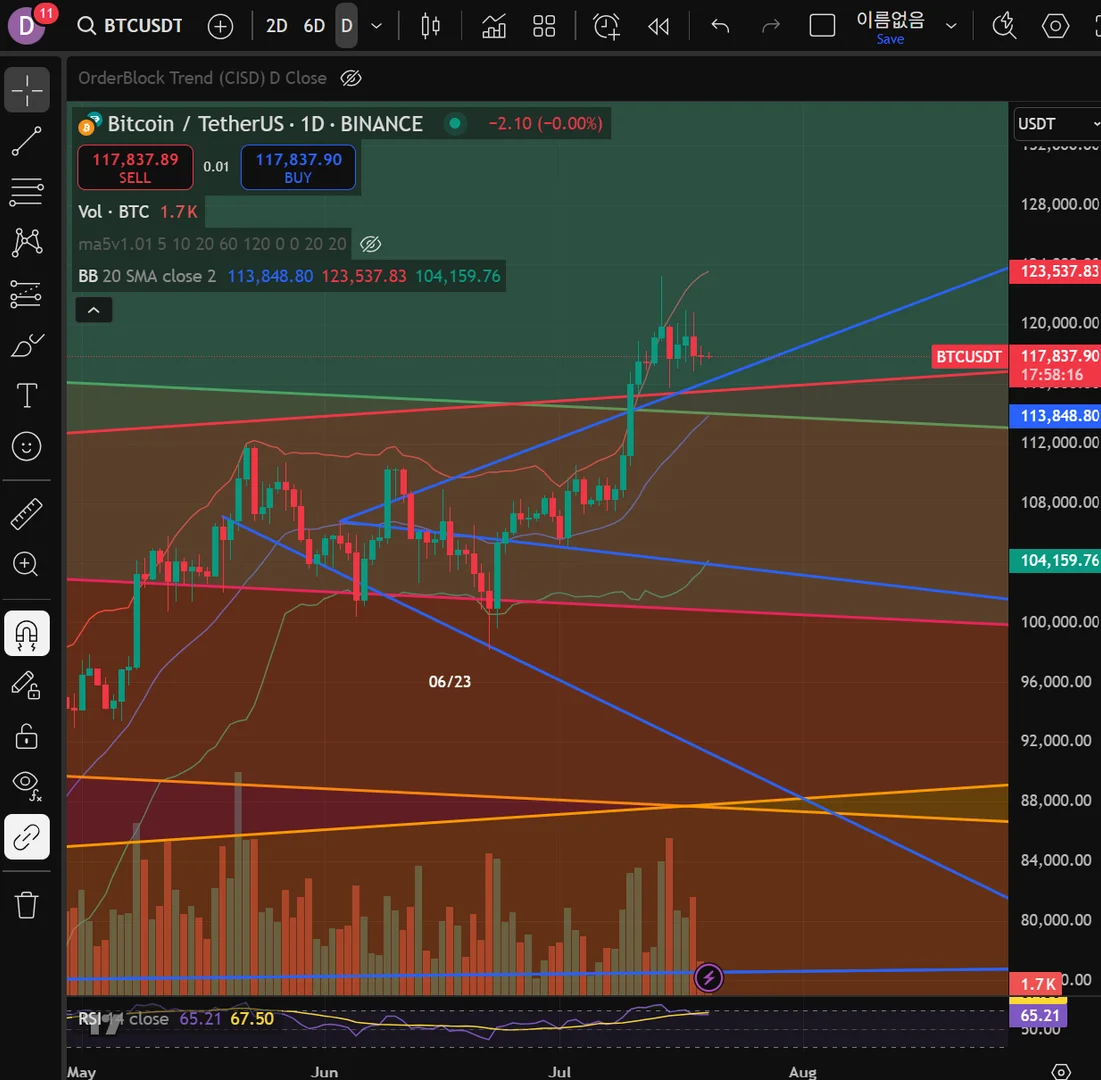The width and height of the screenshot is (1101, 1080).
Task: Open quick search lightning icon
Action: (x=1004, y=27)
